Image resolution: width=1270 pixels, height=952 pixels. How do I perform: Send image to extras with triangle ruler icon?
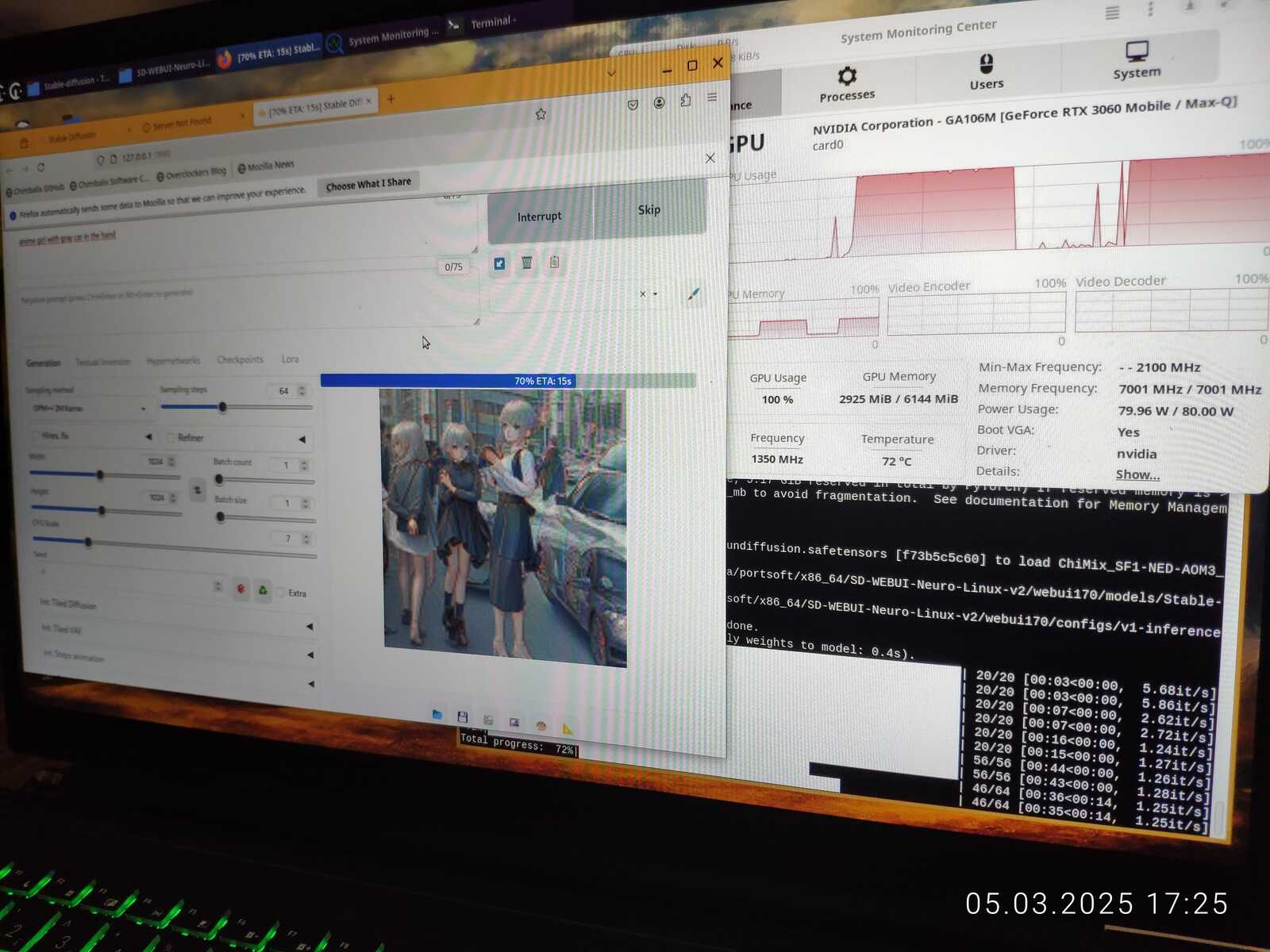(568, 728)
